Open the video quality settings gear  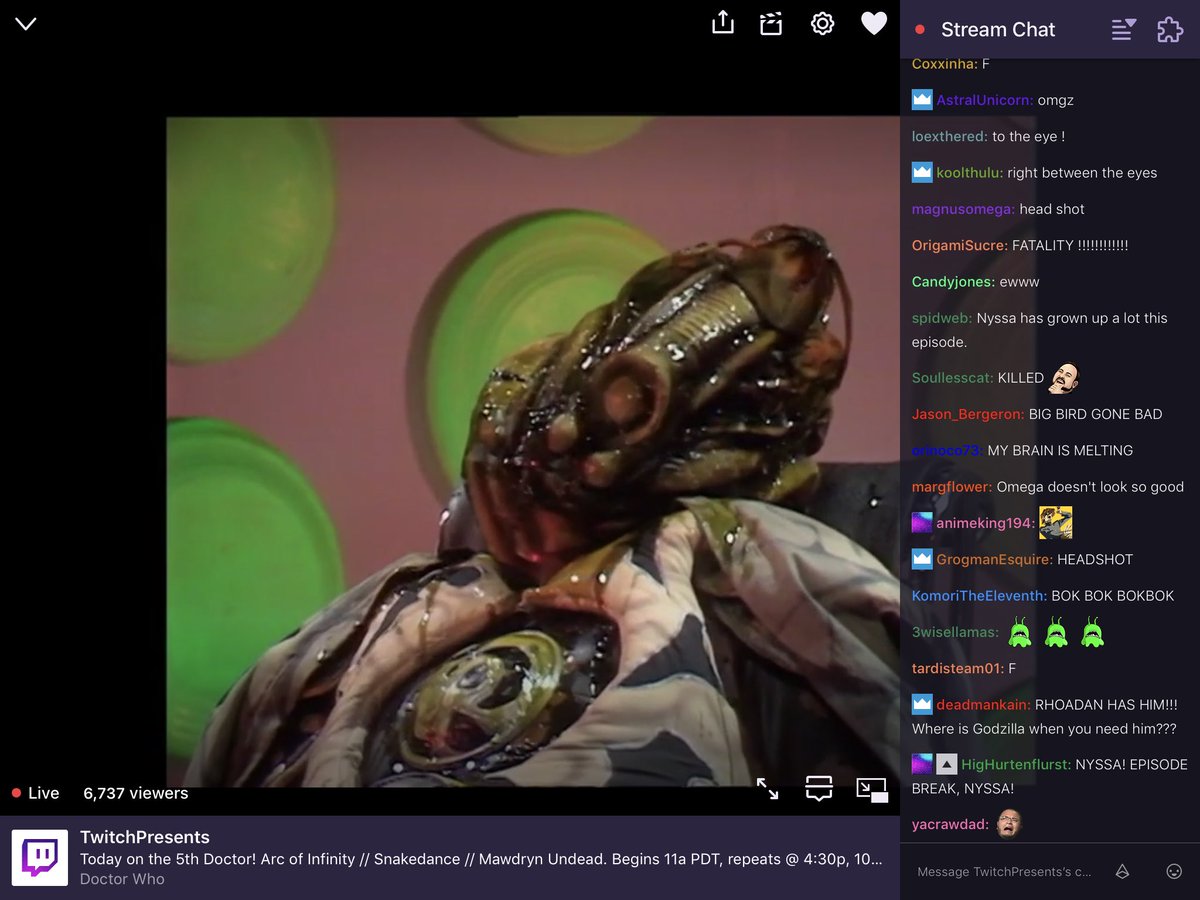822,22
